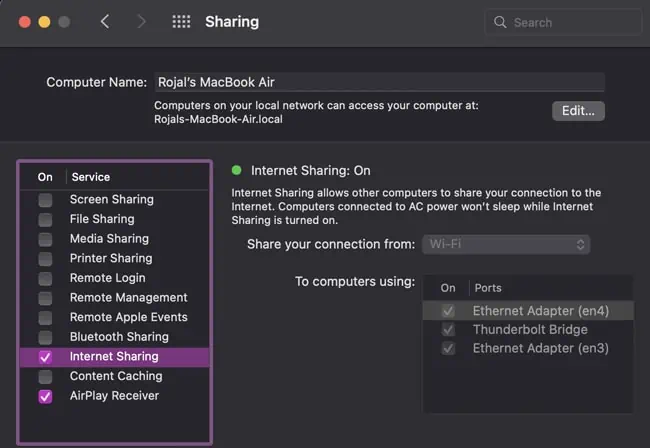The width and height of the screenshot is (650, 448).
Task: Select Bluetooth Sharing in the service list
Action: (x=119, y=337)
